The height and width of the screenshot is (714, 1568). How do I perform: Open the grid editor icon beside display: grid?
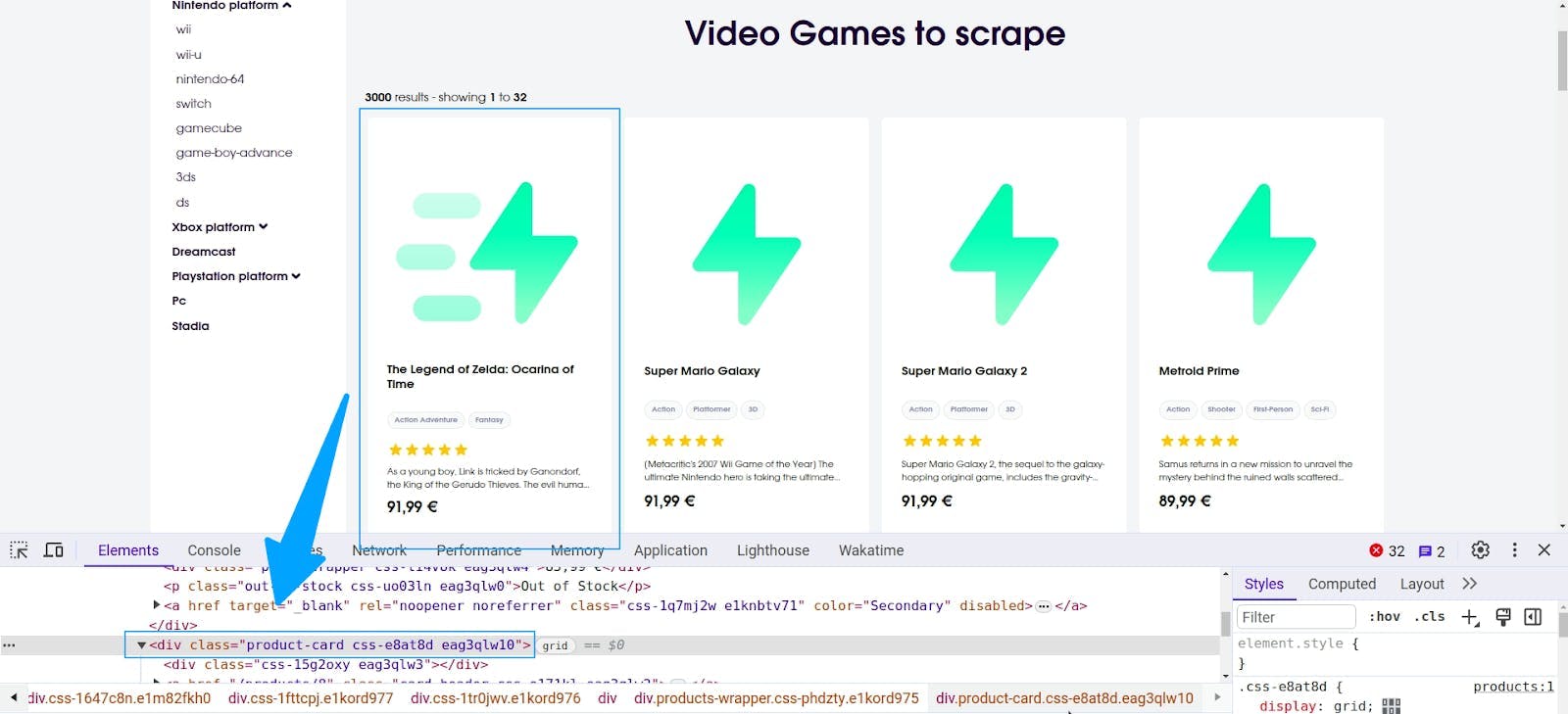coord(1392,706)
